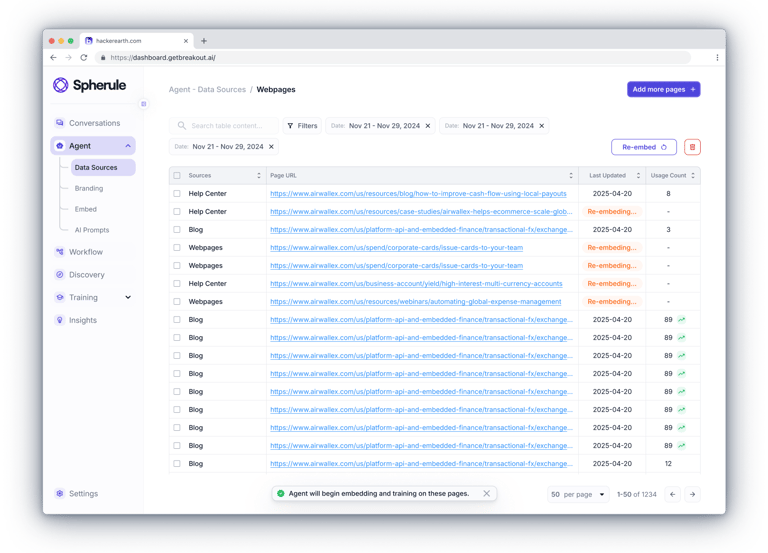Go to previous page arrow

pyautogui.click(x=672, y=495)
